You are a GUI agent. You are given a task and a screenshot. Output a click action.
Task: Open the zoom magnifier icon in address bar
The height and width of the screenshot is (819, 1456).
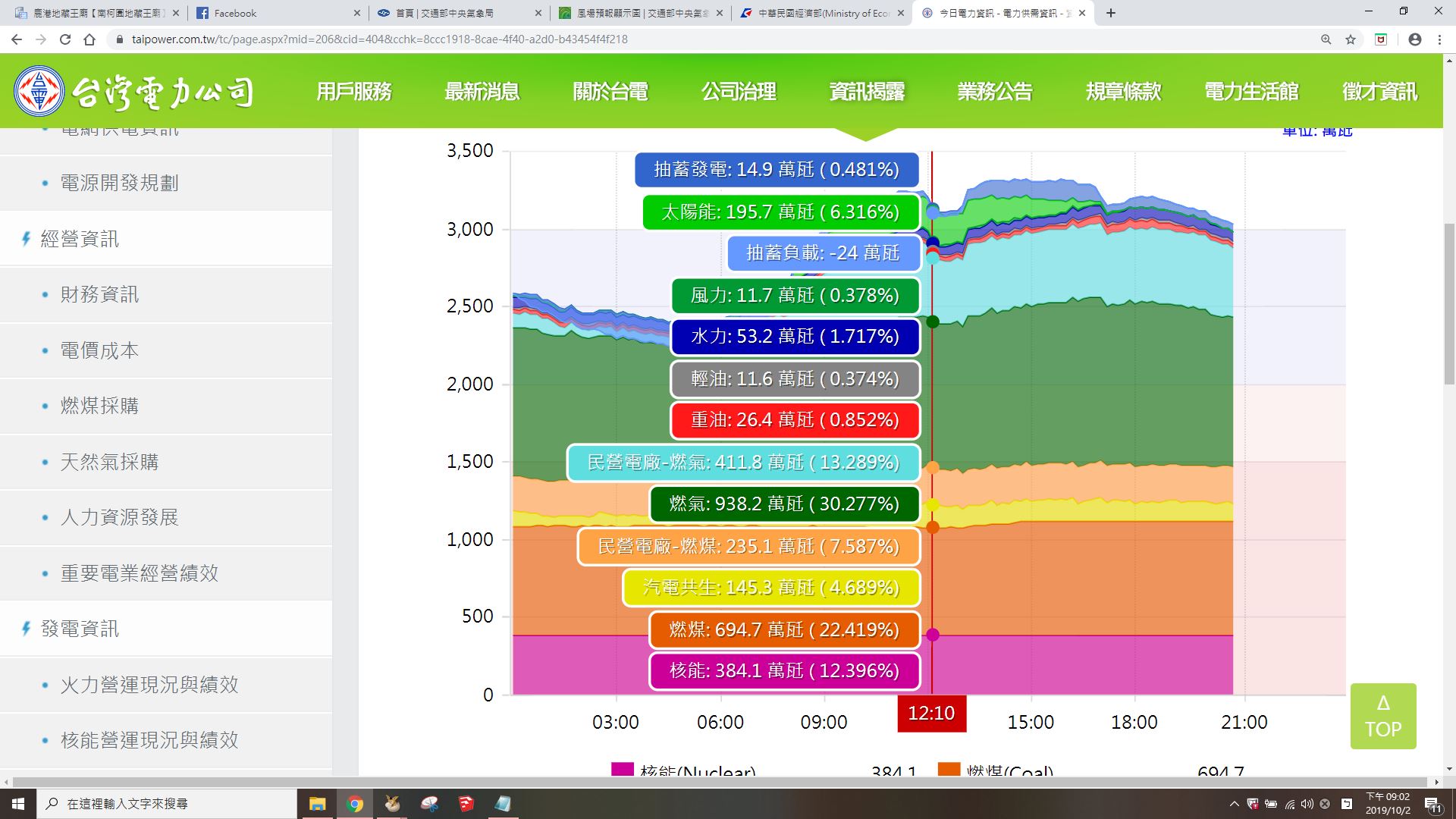[x=1326, y=39]
